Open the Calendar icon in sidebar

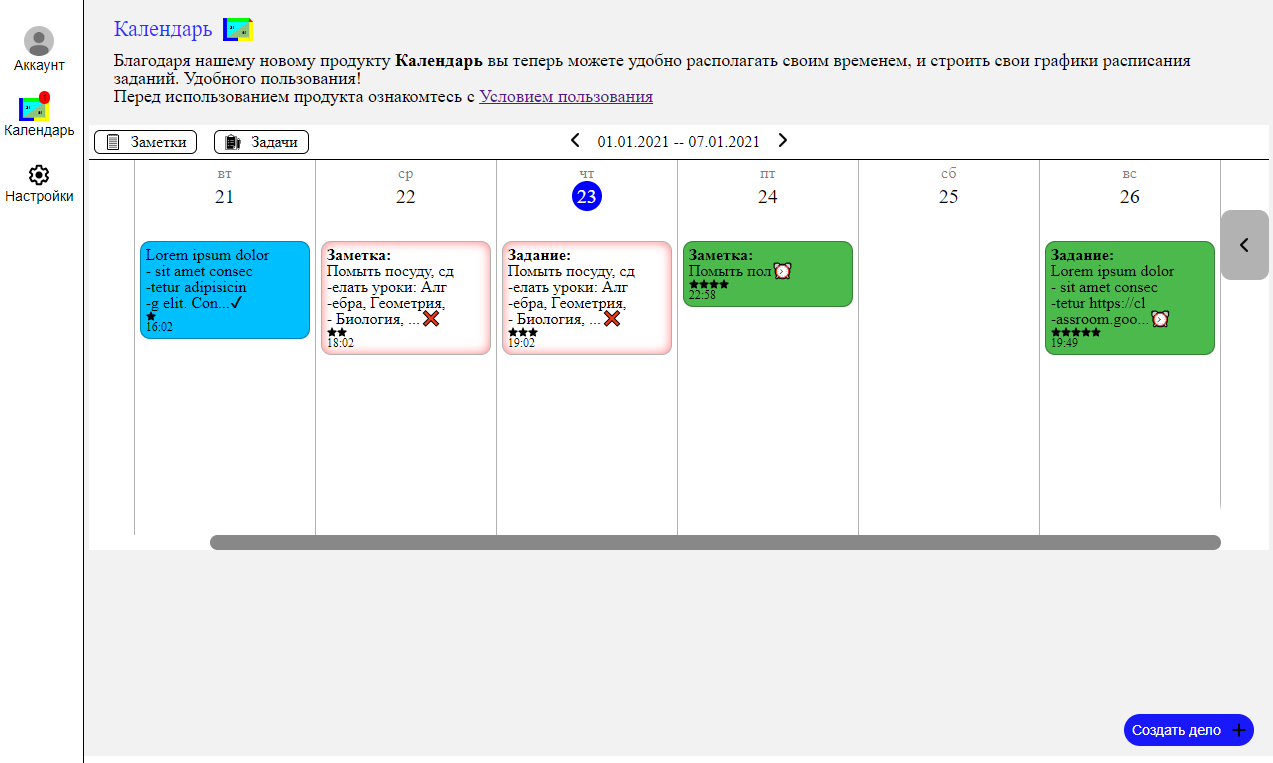[35, 108]
